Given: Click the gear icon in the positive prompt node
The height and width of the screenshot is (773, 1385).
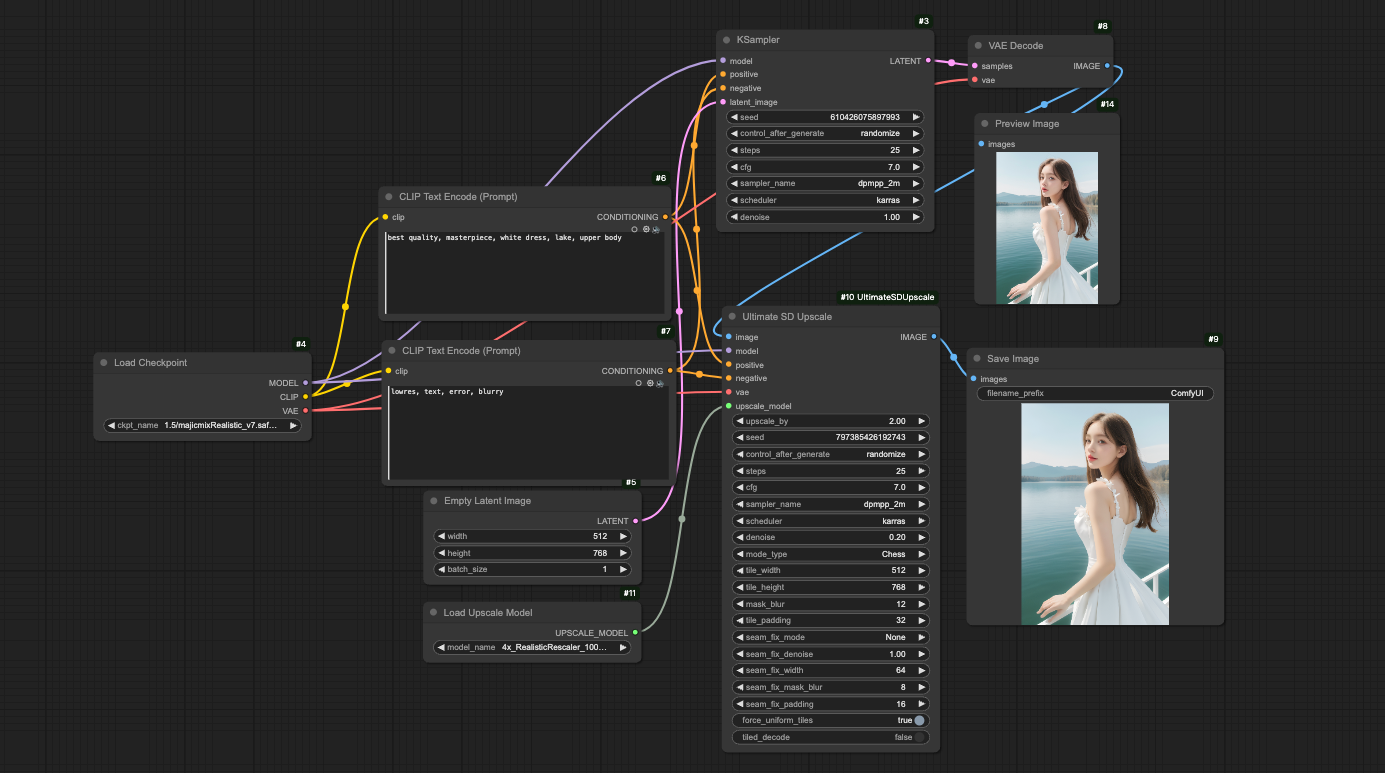Looking at the screenshot, I should pyautogui.click(x=647, y=229).
